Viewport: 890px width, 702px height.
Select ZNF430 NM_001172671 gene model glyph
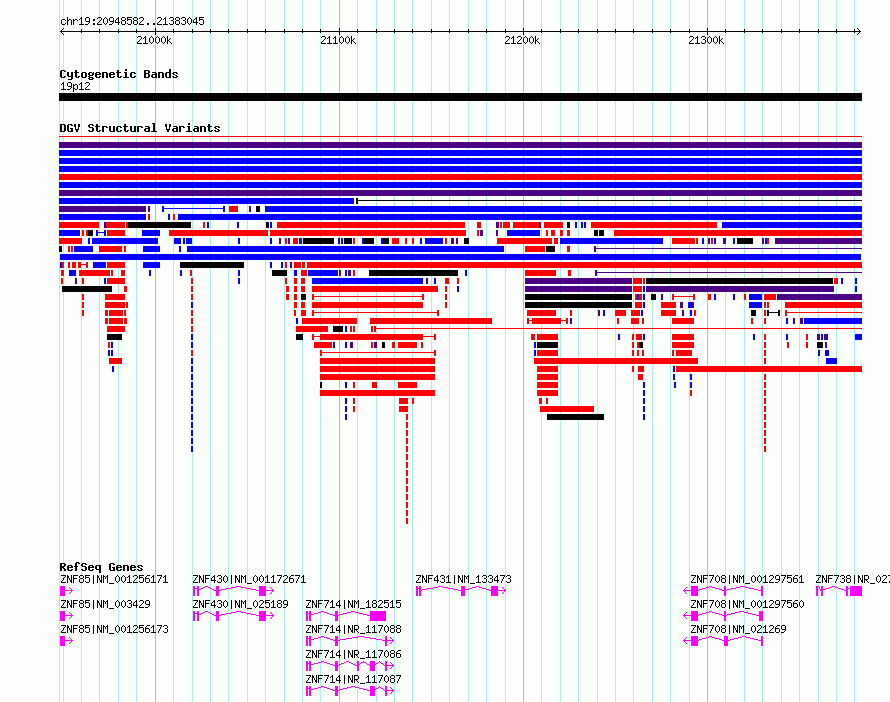coord(233,591)
